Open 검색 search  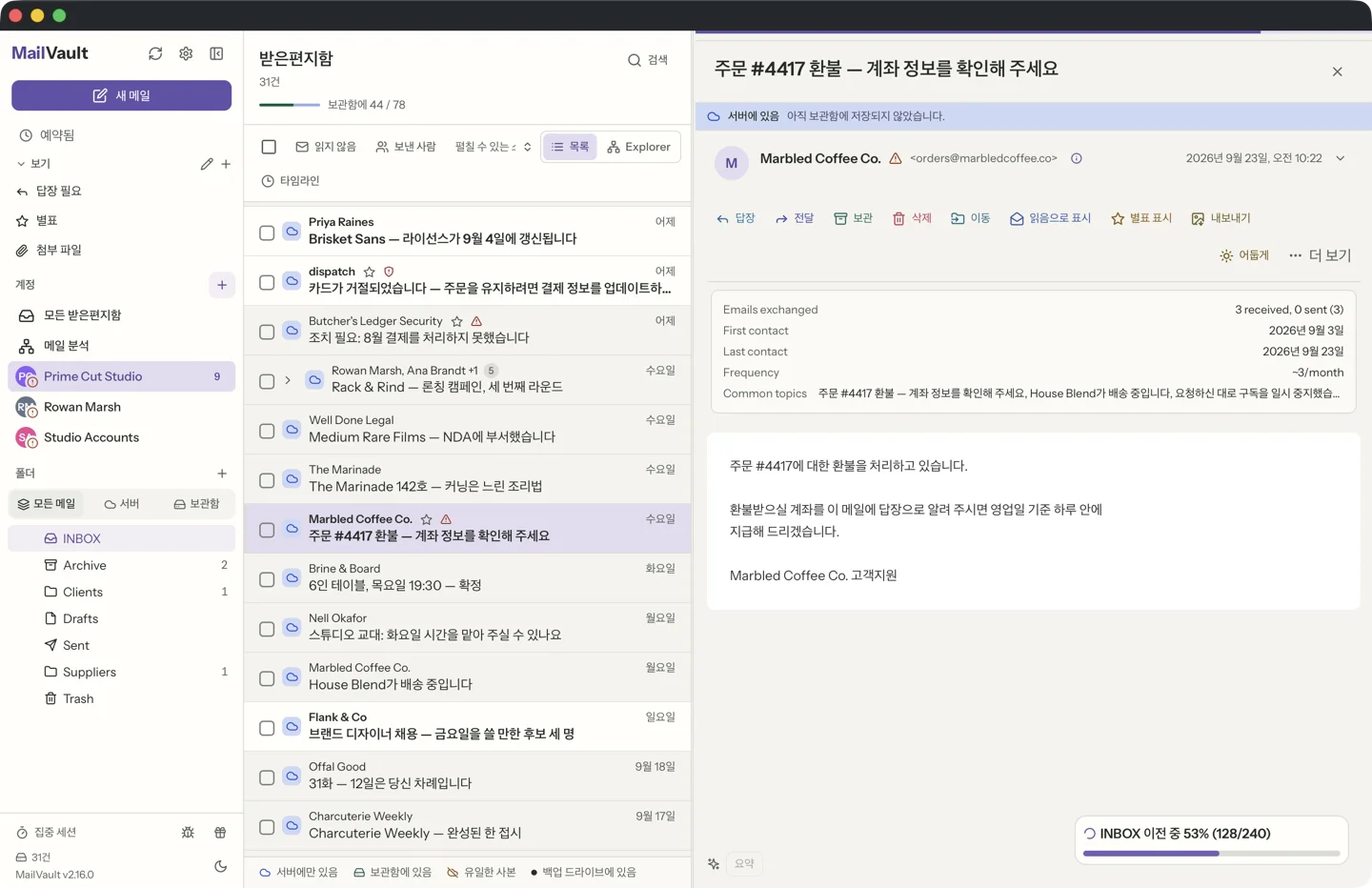pyautogui.click(x=648, y=60)
